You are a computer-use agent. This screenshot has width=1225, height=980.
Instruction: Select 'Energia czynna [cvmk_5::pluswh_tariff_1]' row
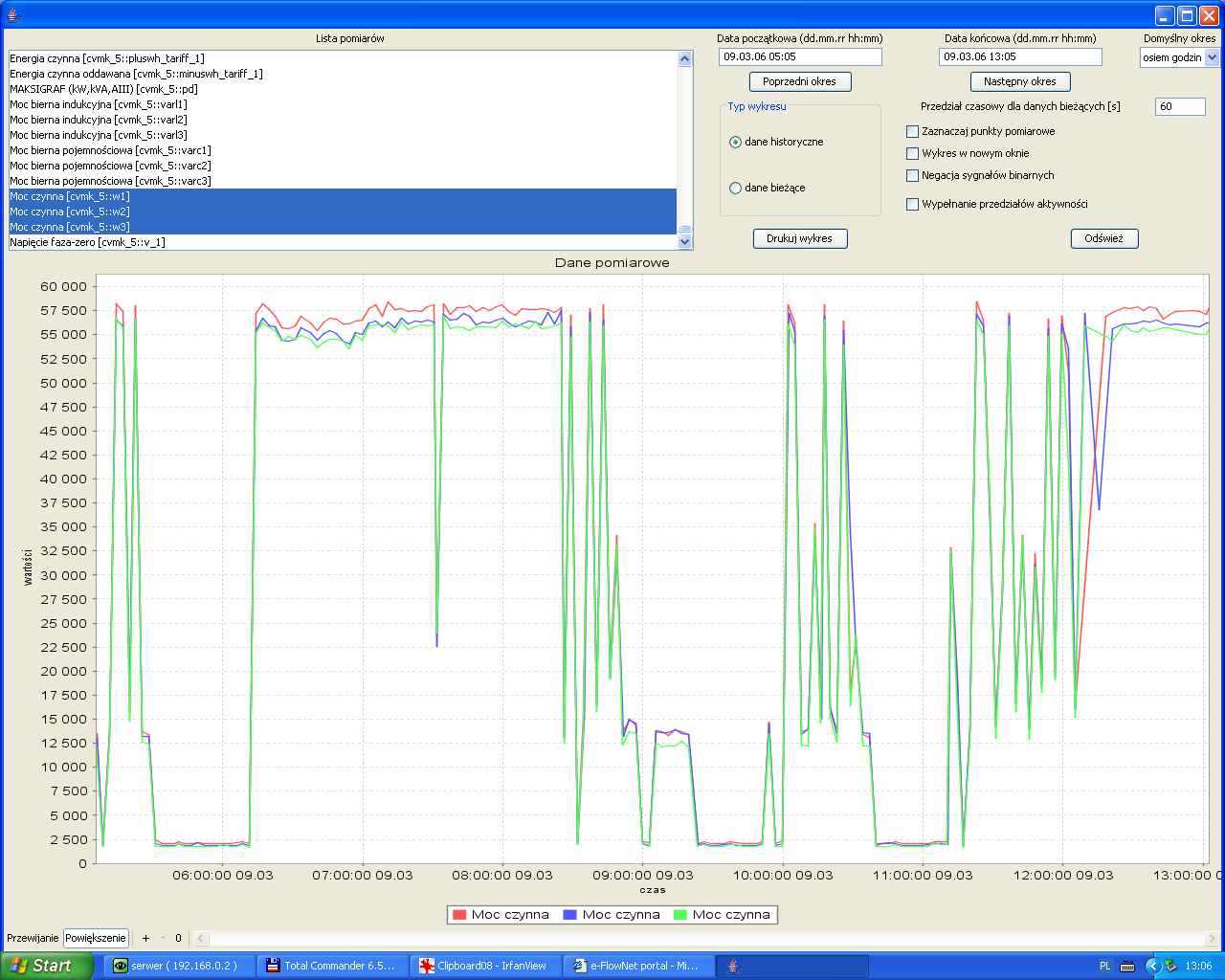[x=343, y=58]
